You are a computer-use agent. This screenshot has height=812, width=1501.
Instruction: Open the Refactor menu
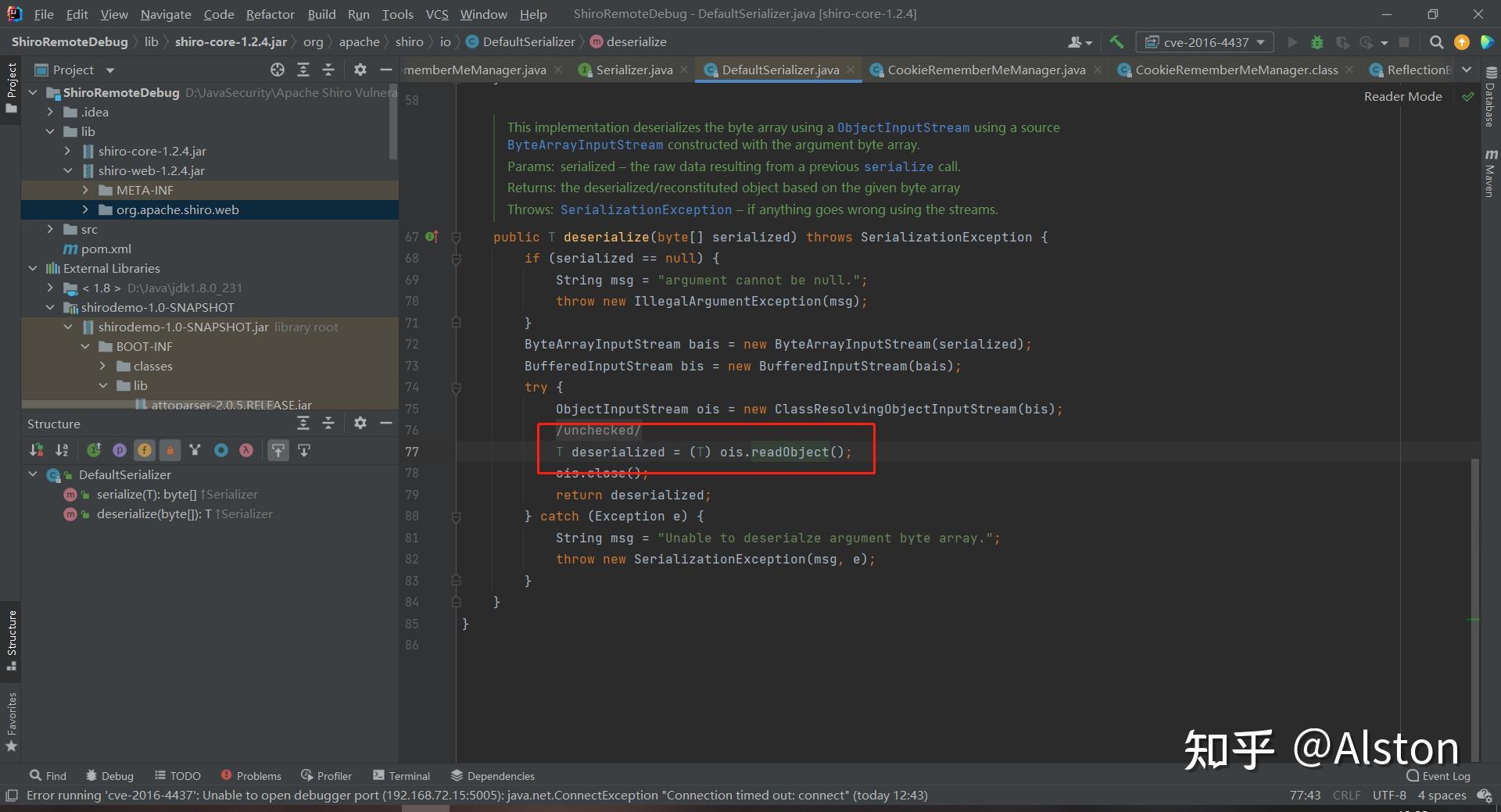tap(270, 14)
